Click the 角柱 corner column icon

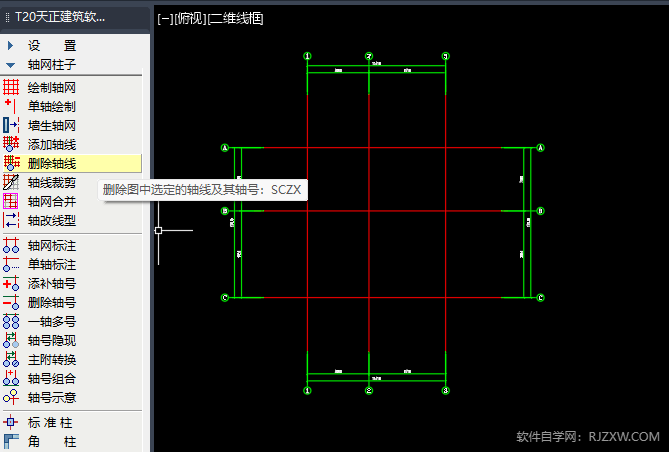(11, 441)
